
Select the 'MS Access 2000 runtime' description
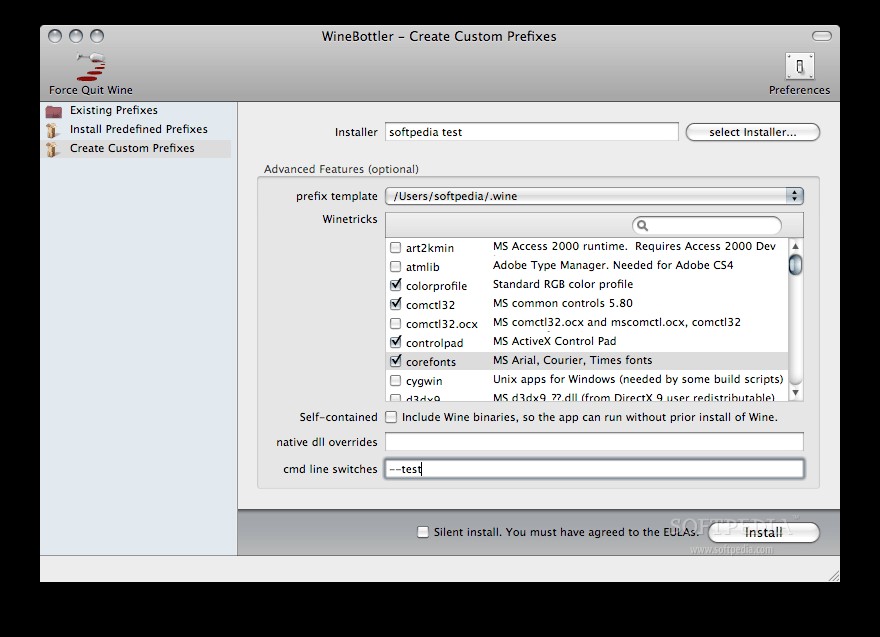[634, 246]
